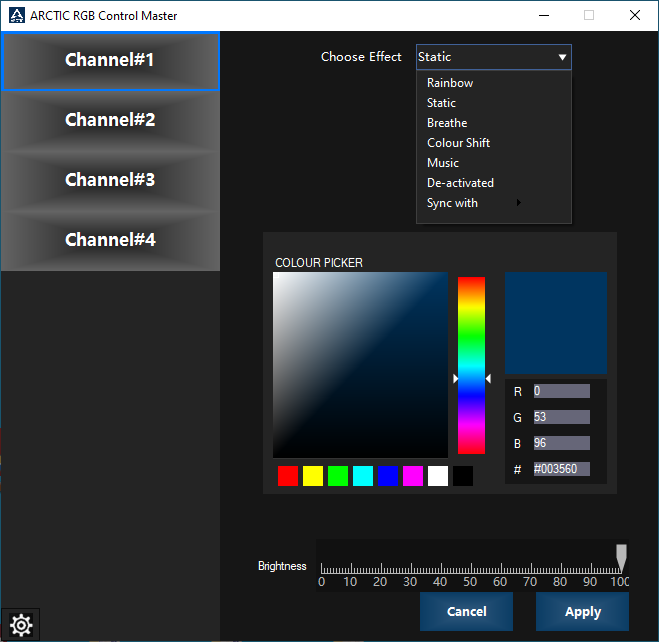659x642 pixels.
Task: Pick the Breathe effect
Action: pyautogui.click(x=493, y=123)
